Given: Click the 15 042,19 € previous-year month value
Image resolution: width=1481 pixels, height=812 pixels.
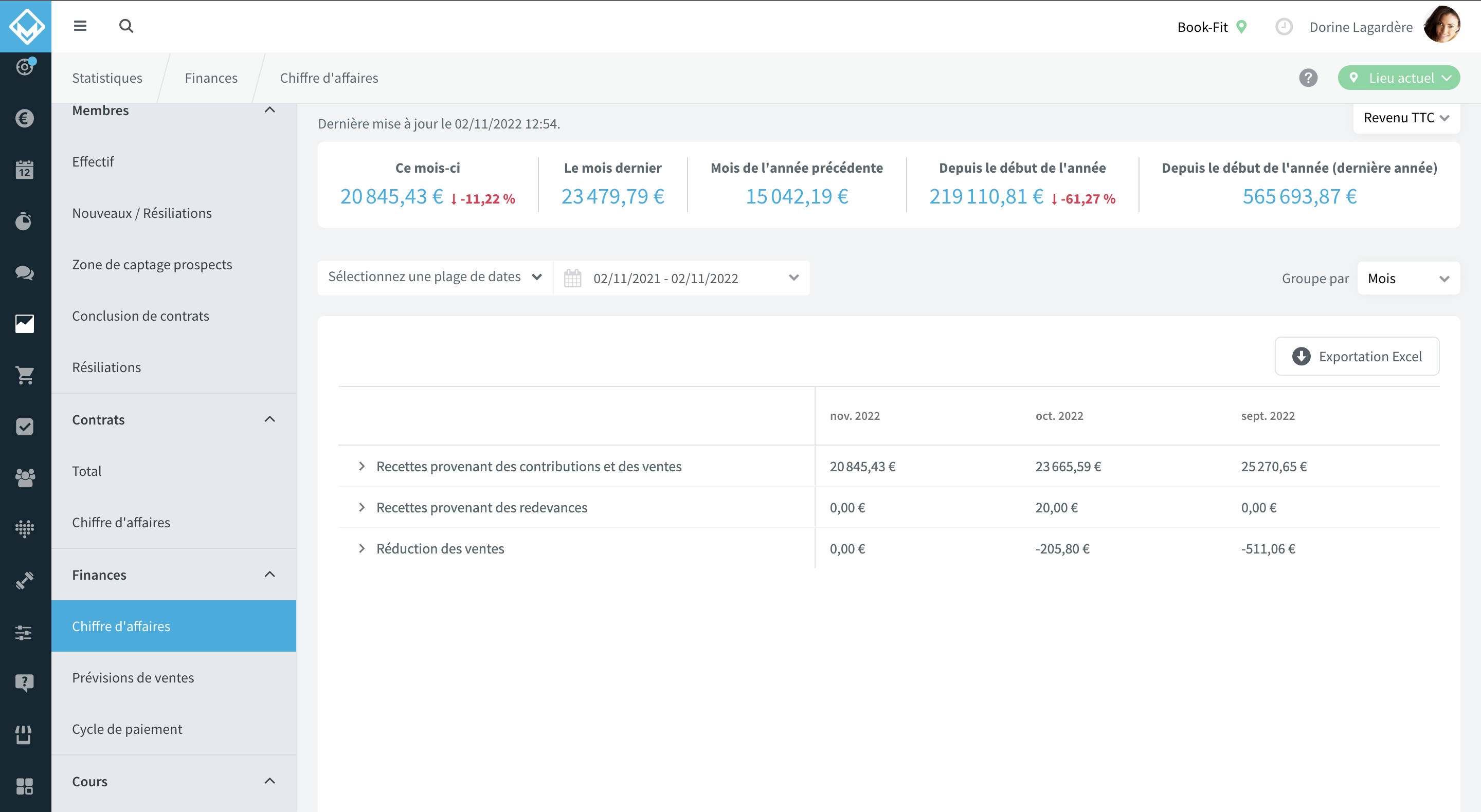Looking at the screenshot, I should point(797,196).
